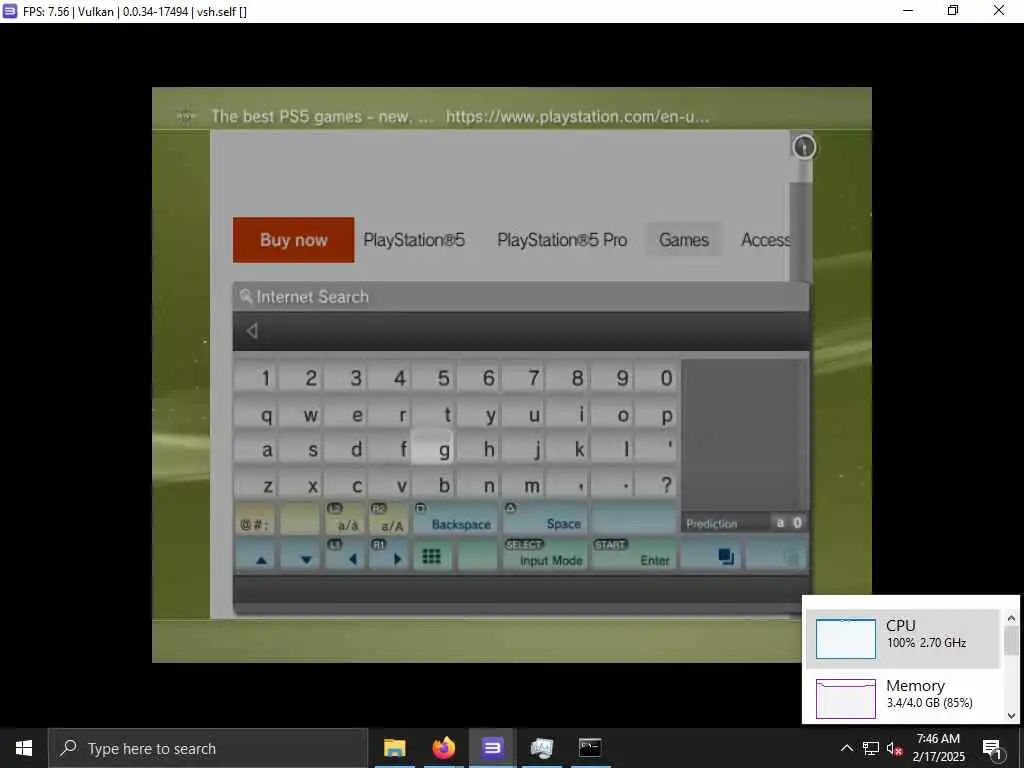Click the Buy now button
This screenshot has height=768, width=1024.
click(x=293, y=240)
